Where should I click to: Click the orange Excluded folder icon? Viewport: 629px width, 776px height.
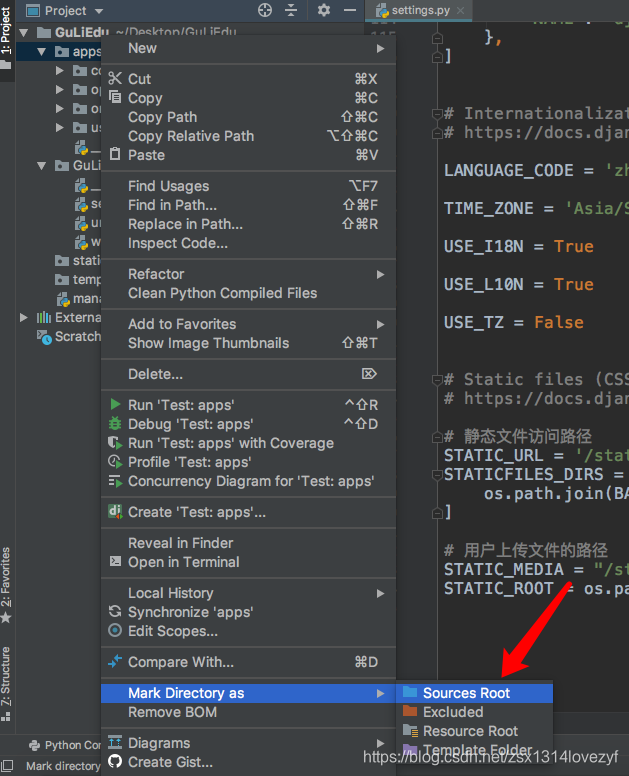[x=410, y=711]
